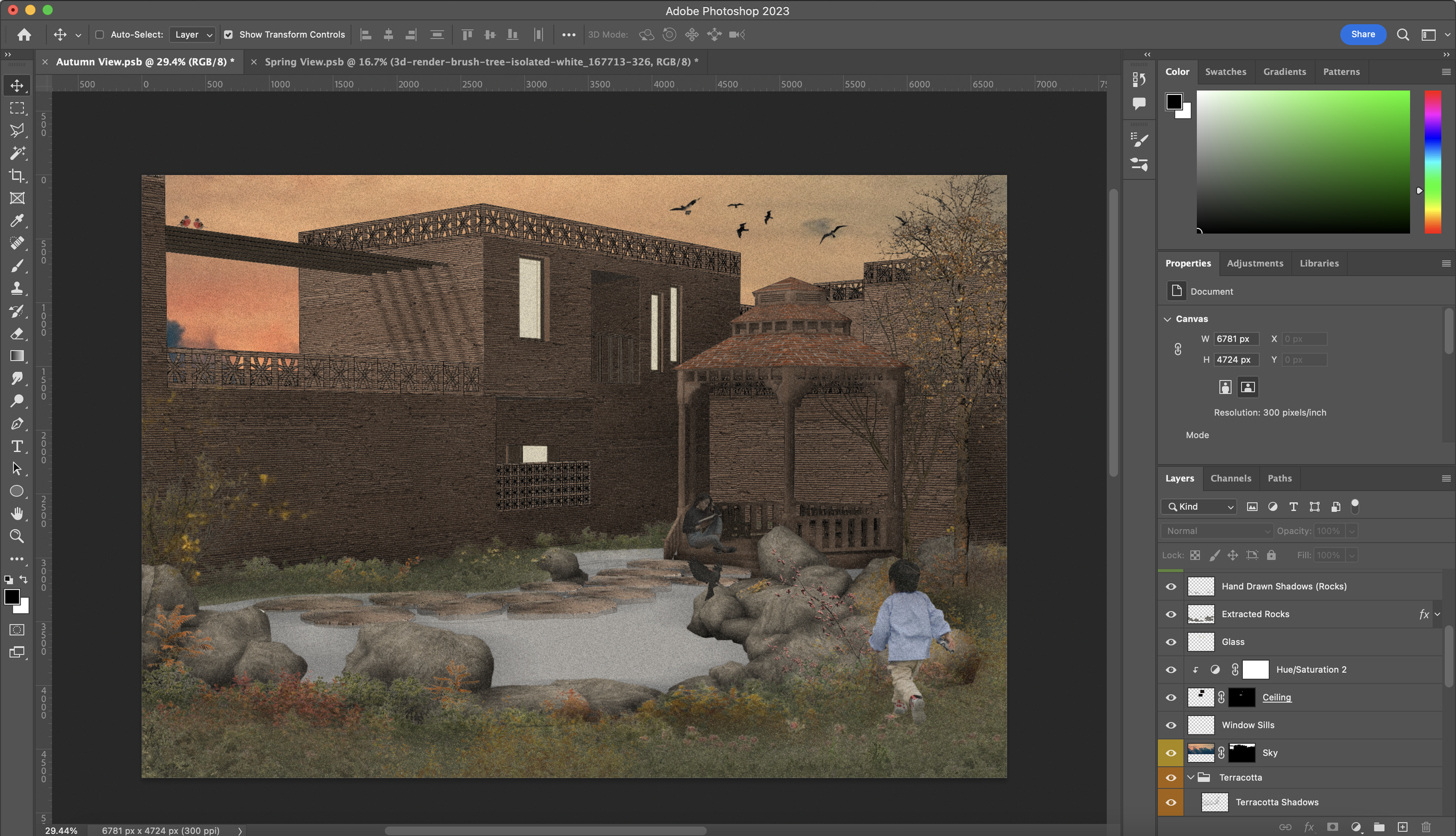Select the Brush tool

coord(17,266)
